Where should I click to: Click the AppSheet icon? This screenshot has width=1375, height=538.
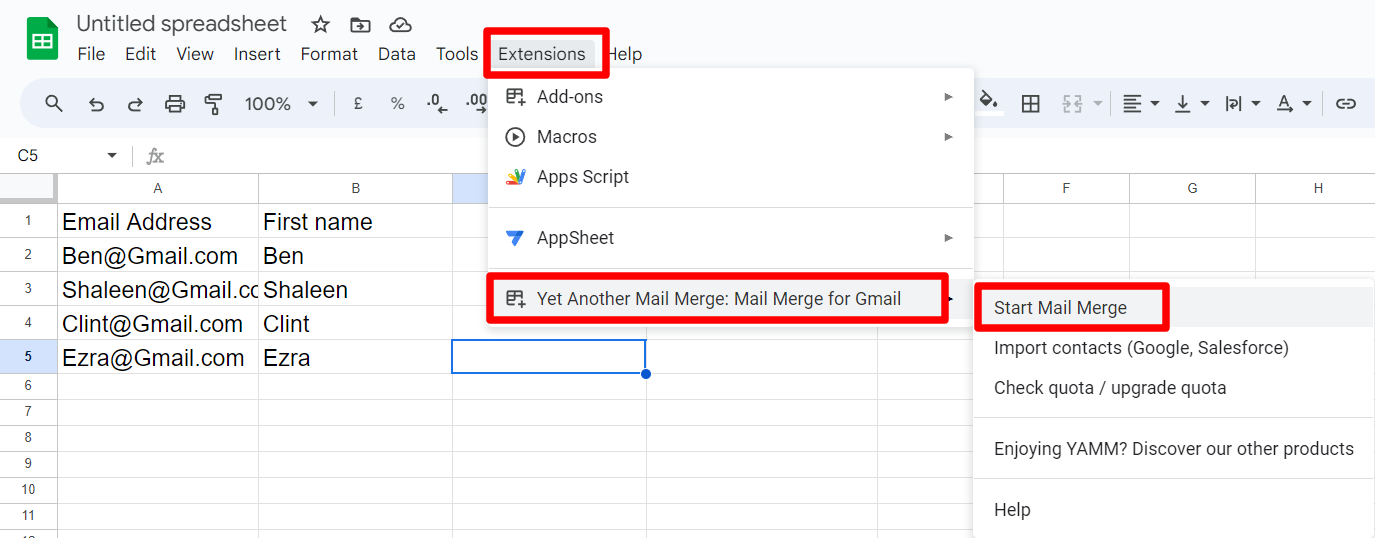(x=515, y=238)
